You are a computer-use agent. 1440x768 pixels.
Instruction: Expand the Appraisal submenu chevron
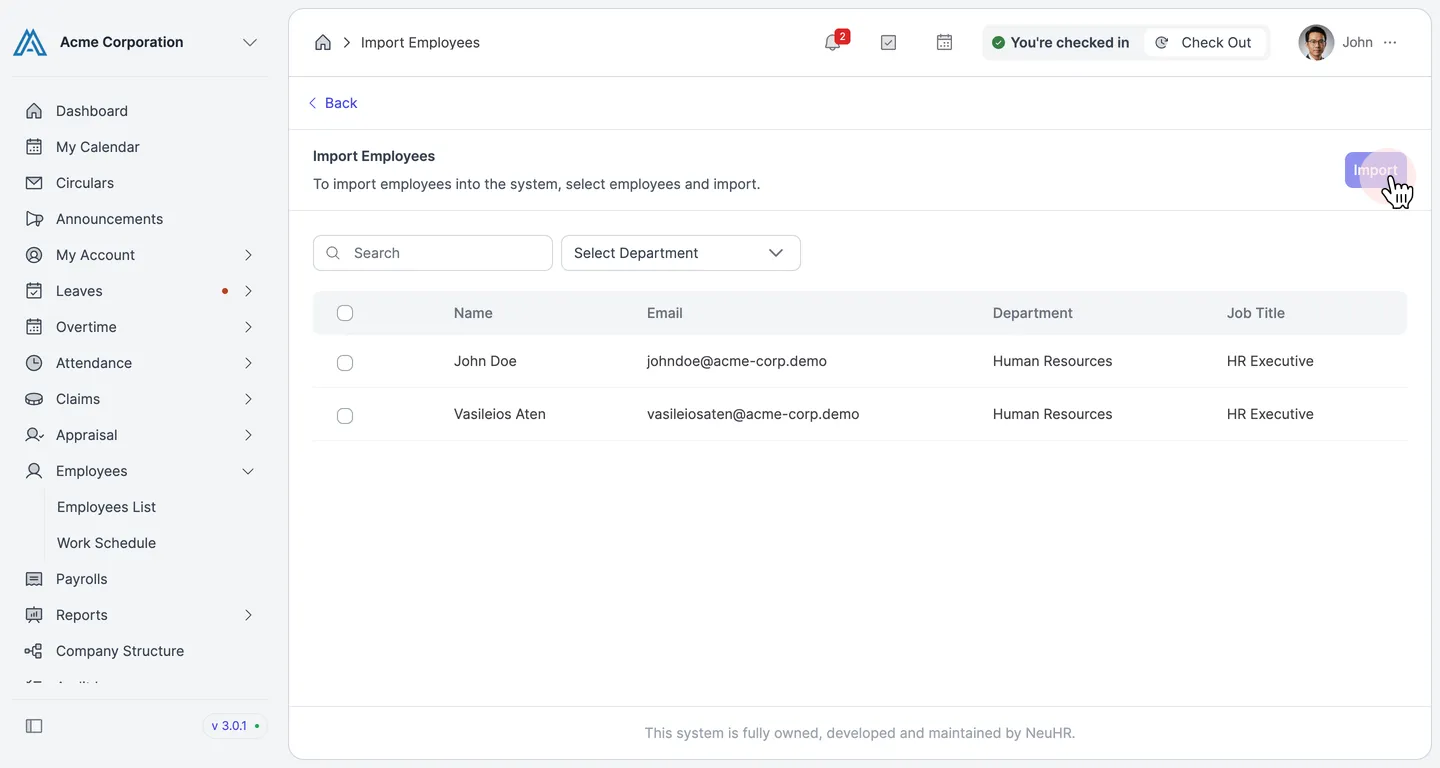(x=248, y=435)
